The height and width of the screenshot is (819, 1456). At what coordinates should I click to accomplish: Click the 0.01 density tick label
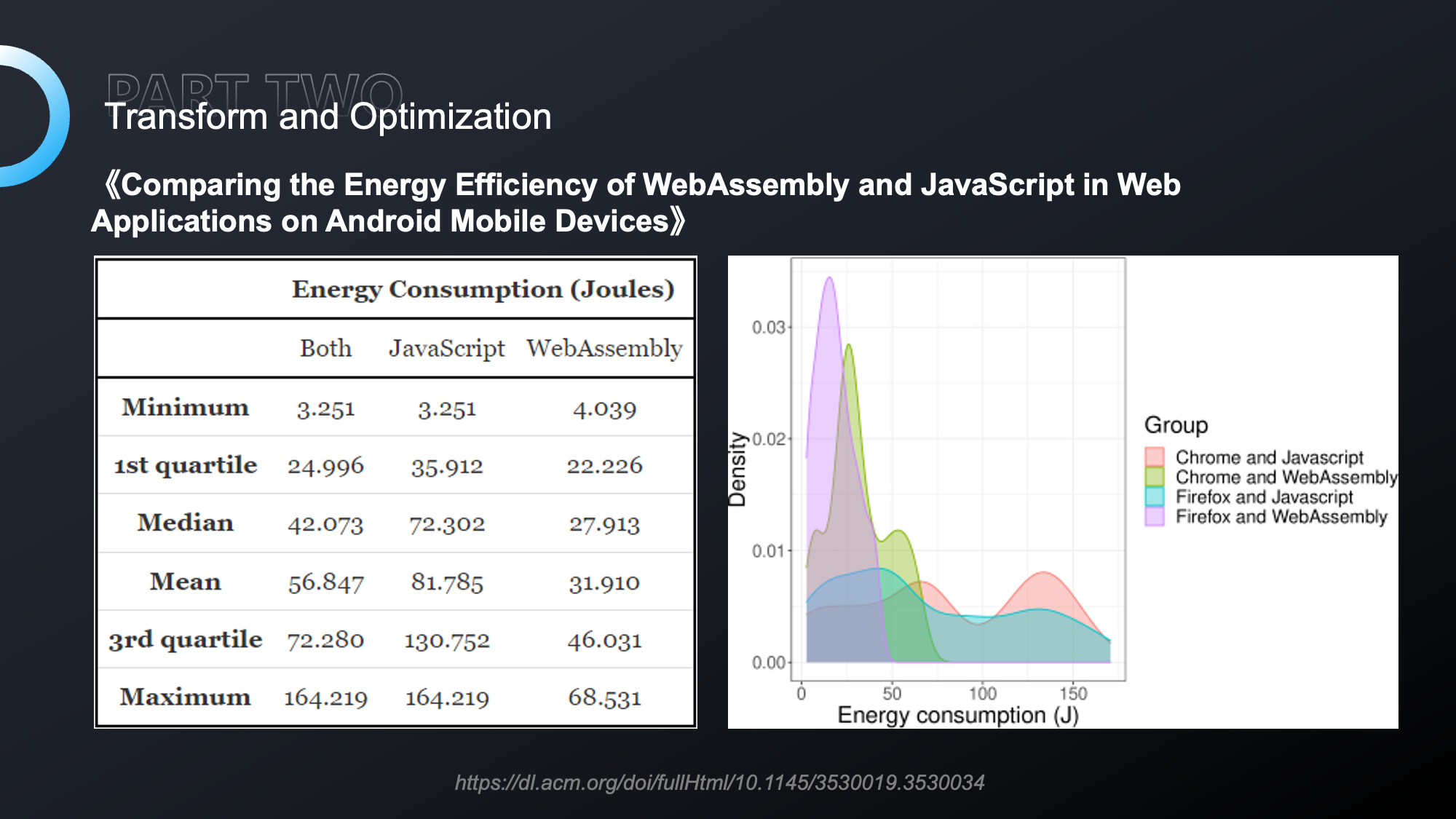tap(769, 551)
